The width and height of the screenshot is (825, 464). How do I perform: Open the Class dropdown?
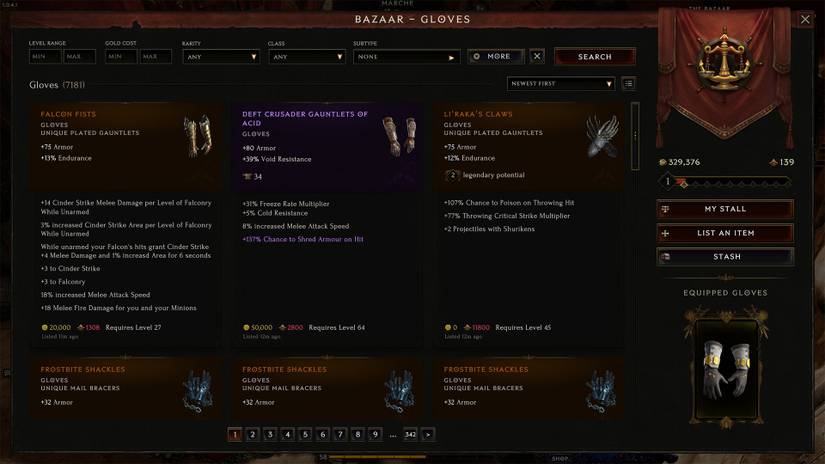point(307,56)
